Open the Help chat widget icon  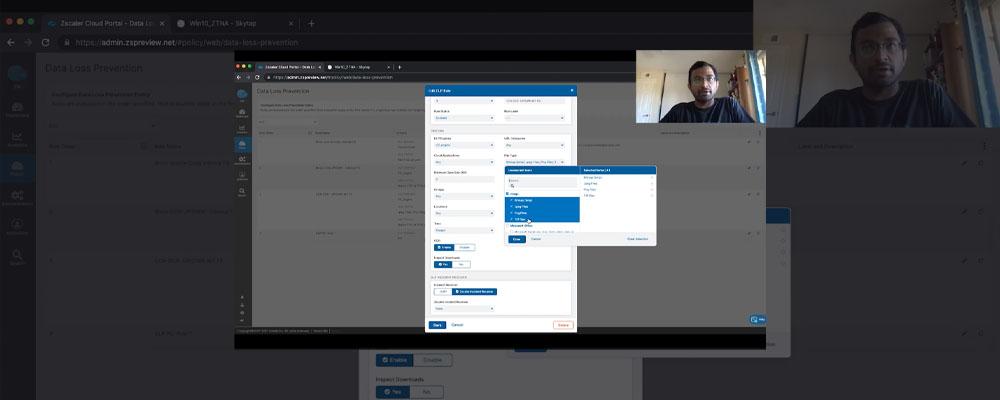pyautogui.click(x=758, y=319)
